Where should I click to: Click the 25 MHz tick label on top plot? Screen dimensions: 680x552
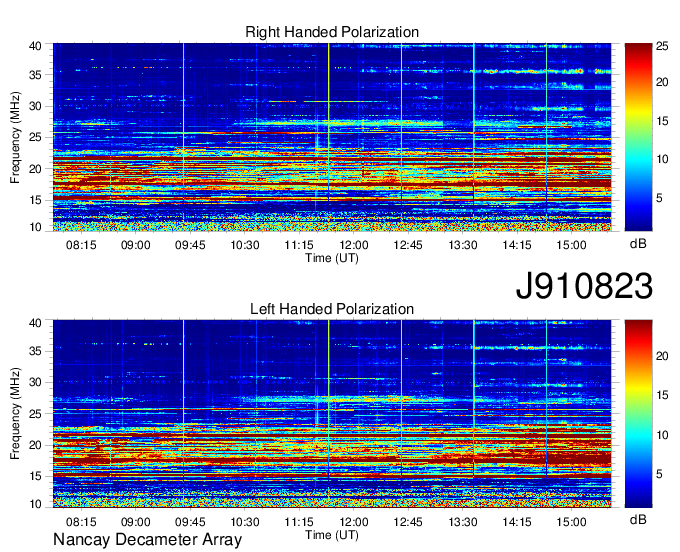[35, 137]
